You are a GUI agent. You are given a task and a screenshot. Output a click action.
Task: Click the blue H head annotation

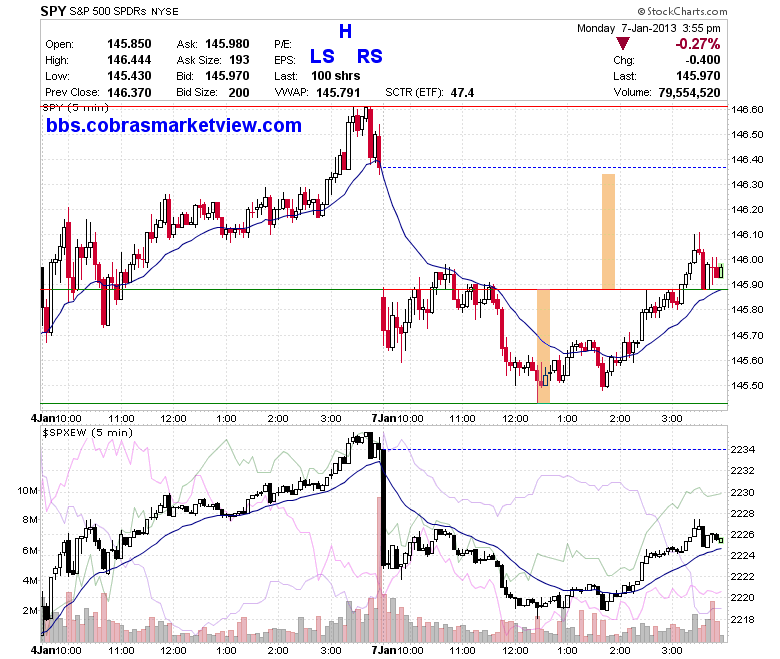click(x=345, y=31)
